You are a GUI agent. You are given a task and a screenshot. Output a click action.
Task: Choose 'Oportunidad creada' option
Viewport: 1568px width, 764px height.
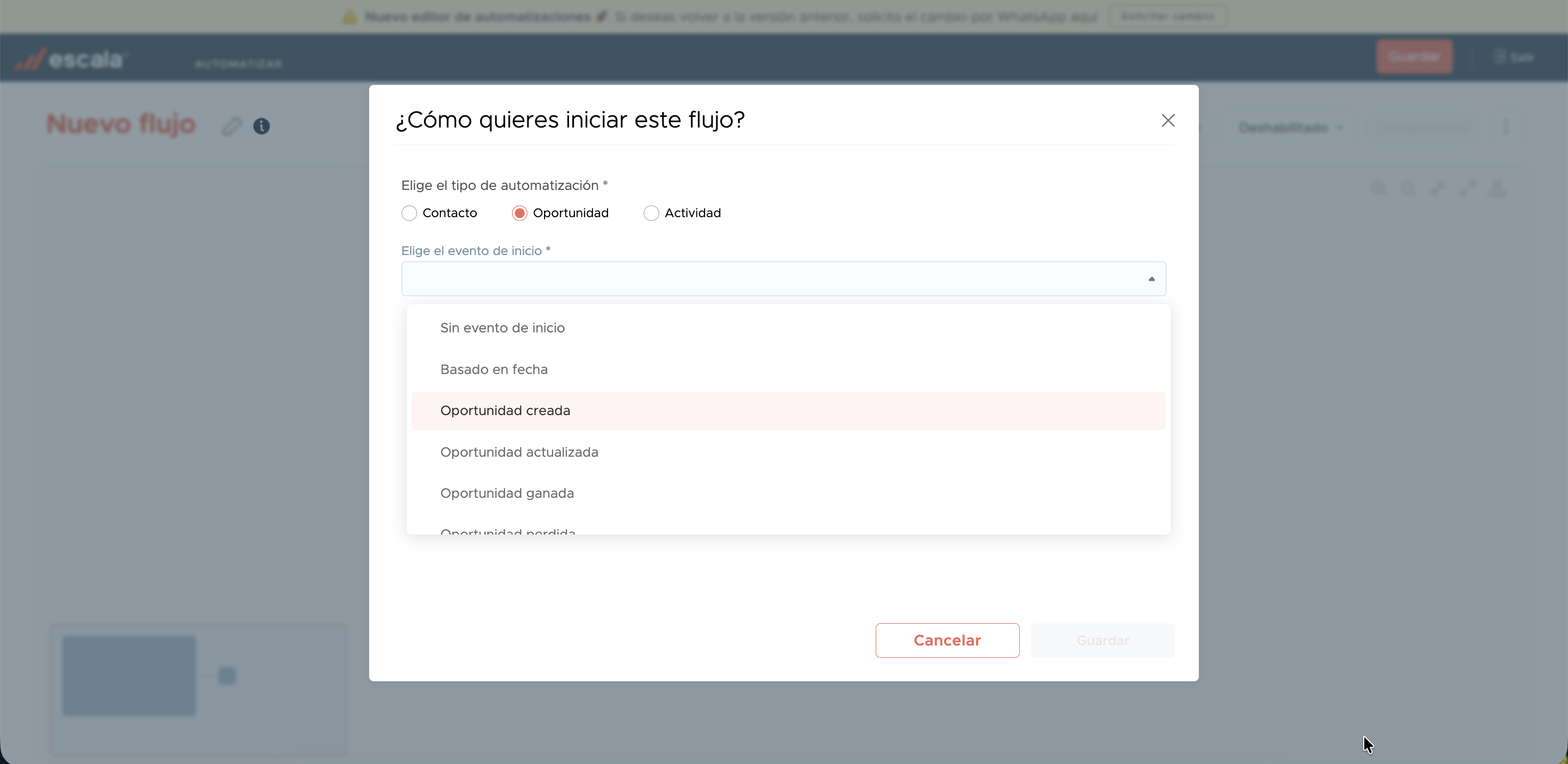505,411
